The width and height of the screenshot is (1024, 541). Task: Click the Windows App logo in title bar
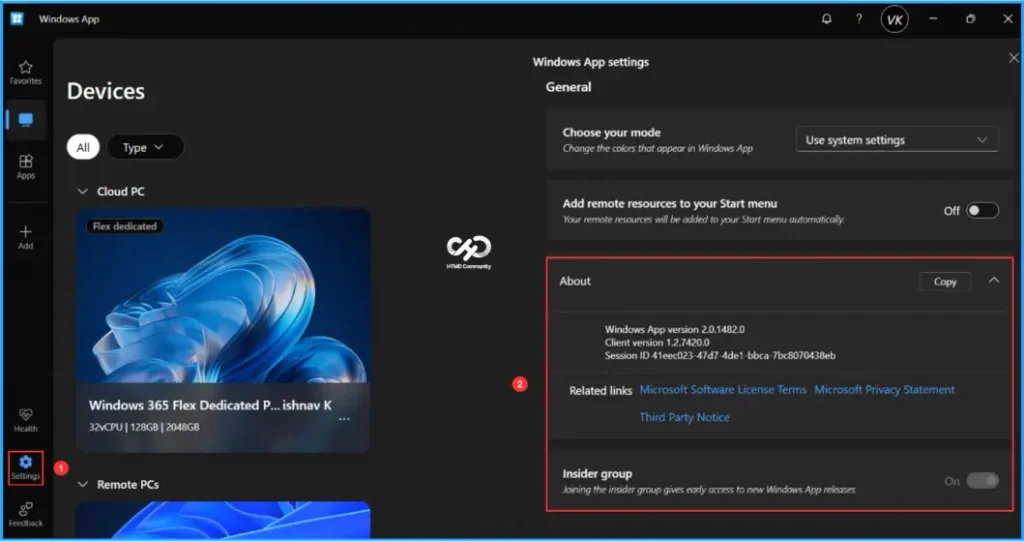click(17, 18)
